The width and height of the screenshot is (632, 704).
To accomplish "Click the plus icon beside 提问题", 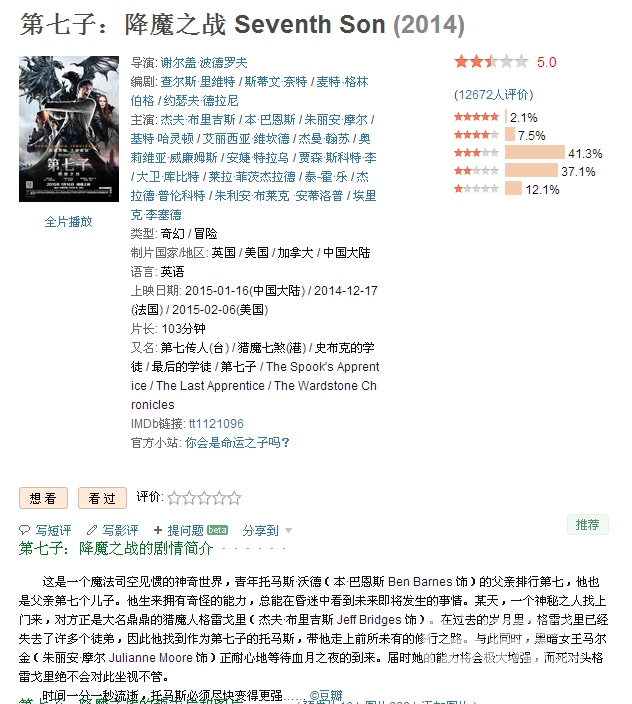I will click(x=158, y=530).
